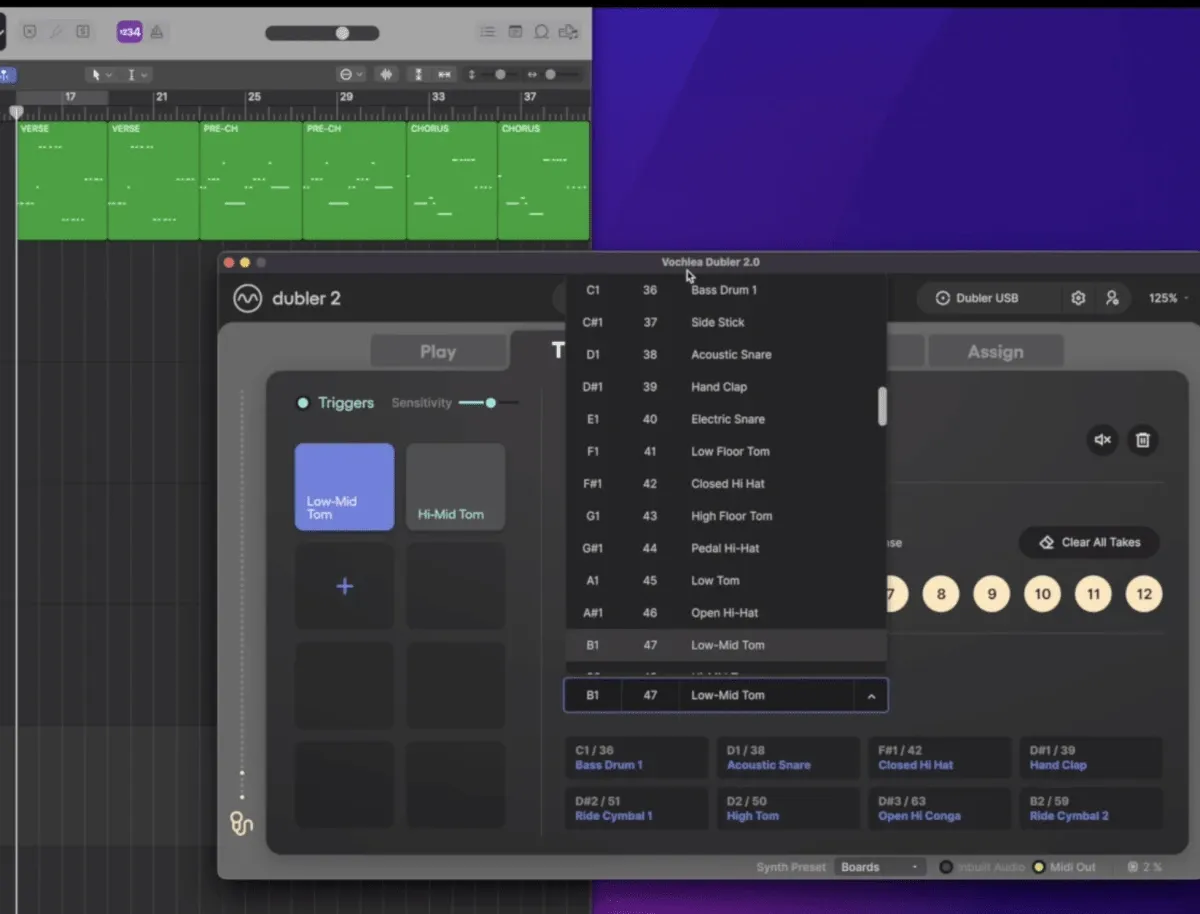Pick the D#2 / 51 Ride Cymbal 1 shortcut

click(x=636, y=808)
